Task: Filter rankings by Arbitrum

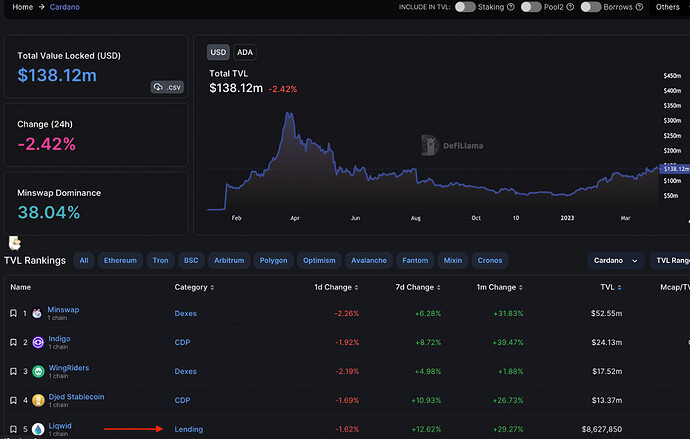Action: click(229, 260)
